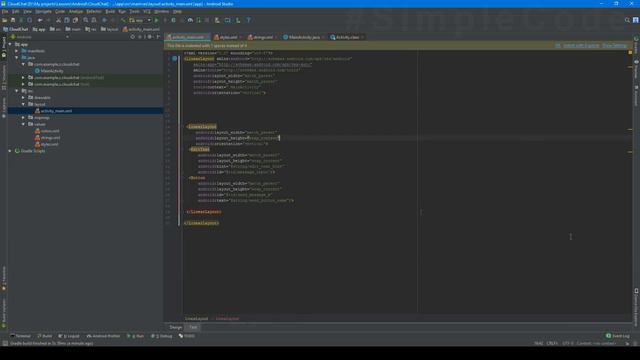
Task: Open the run configuration app dropdown
Action: point(140,20)
